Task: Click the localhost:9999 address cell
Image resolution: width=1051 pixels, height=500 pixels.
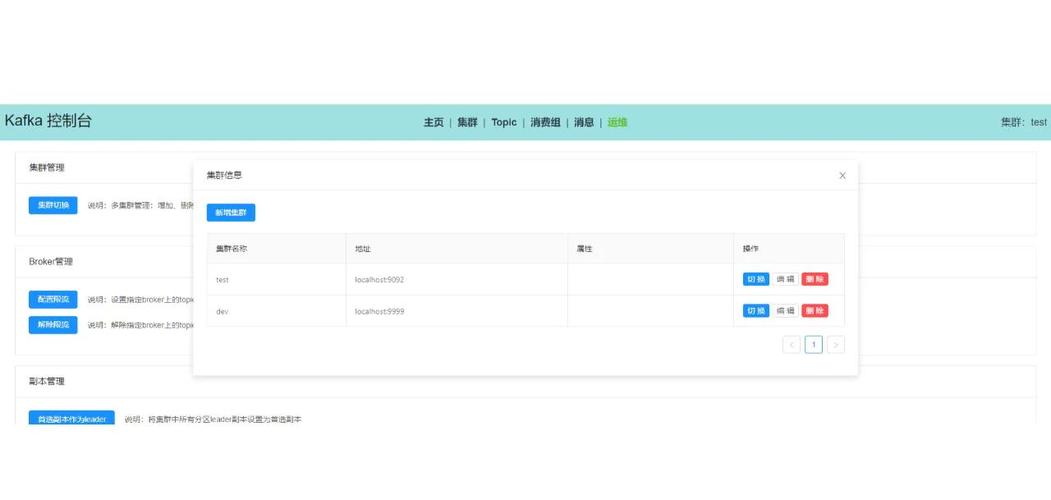Action: (456, 311)
